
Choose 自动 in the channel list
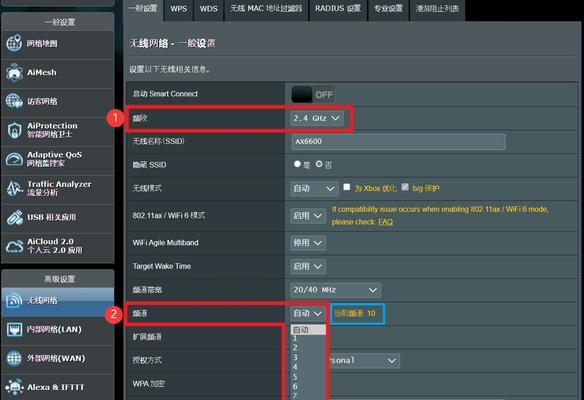click(x=308, y=330)
